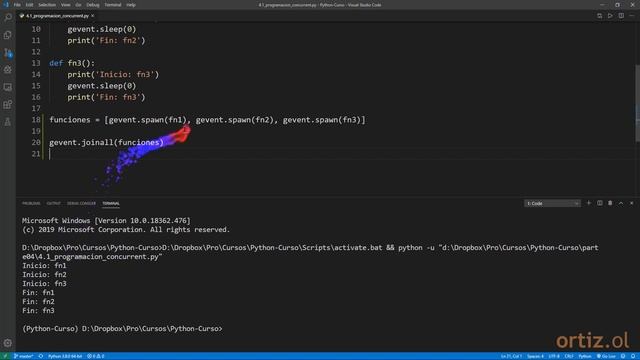Screen dimensions: 640x360
Task: Open the Explorer view icon
Action: 8,35
